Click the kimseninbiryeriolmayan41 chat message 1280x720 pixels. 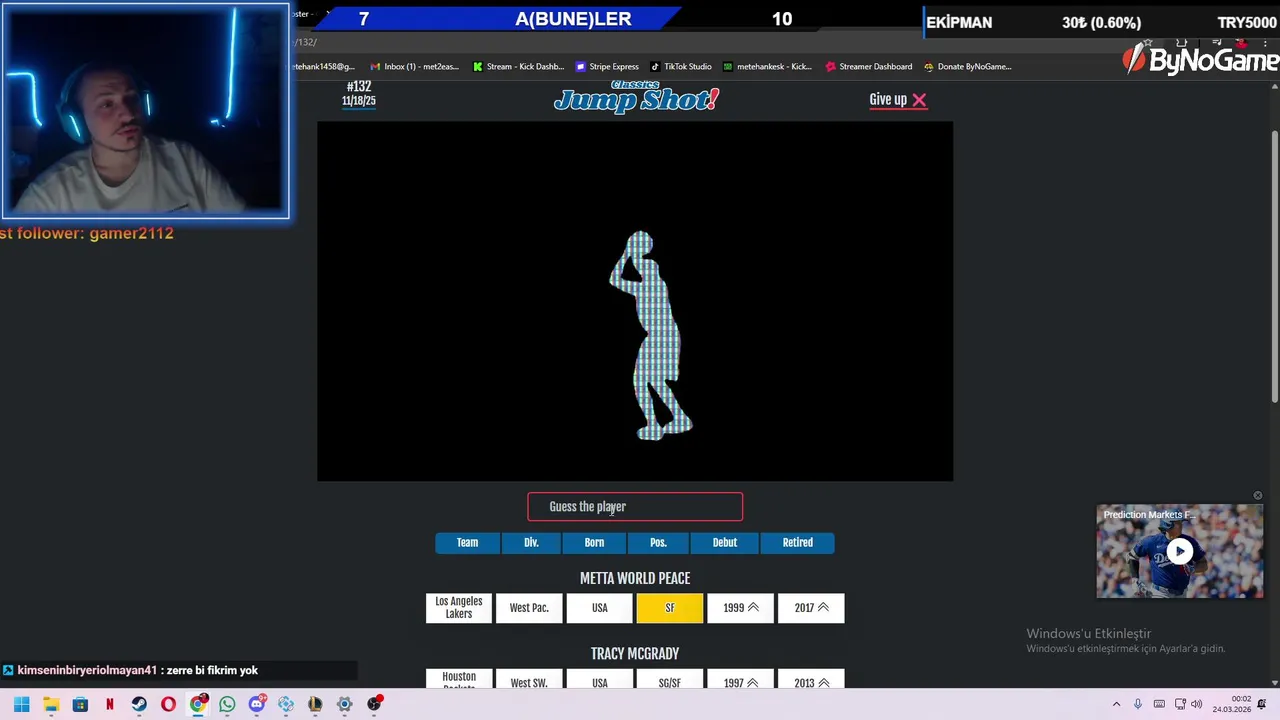137,670
